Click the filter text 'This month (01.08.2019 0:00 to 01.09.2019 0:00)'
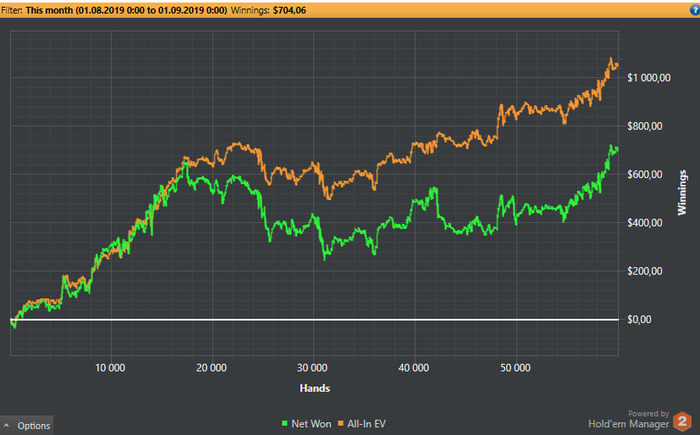700x435 pixels. coord(126,10)
